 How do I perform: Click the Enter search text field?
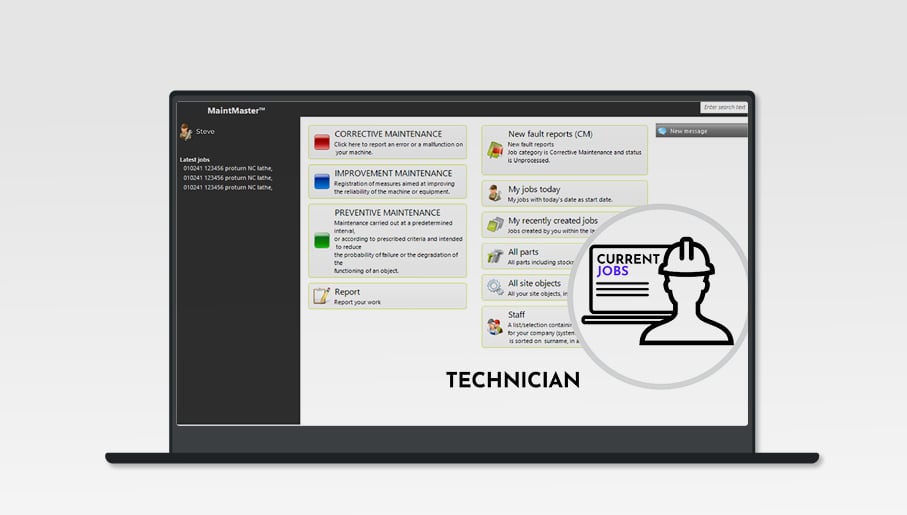tap(723, 107)
